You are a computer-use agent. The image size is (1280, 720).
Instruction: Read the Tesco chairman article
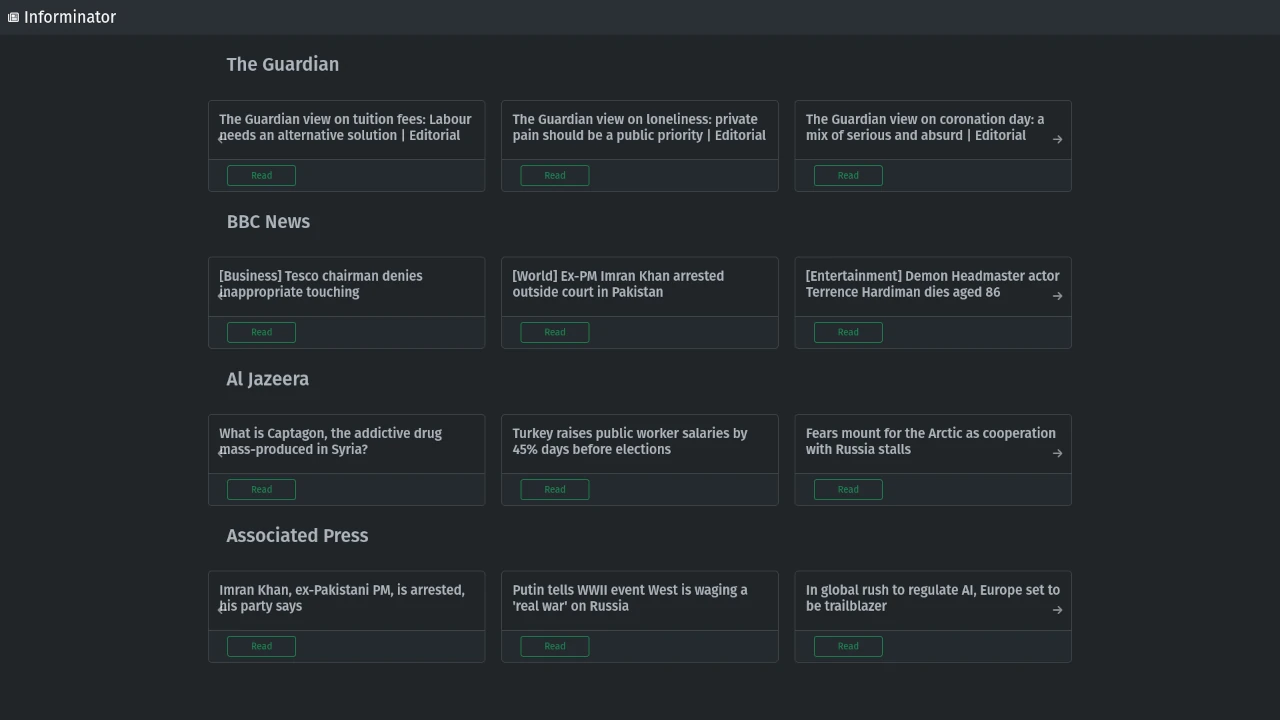coord(261,332)
